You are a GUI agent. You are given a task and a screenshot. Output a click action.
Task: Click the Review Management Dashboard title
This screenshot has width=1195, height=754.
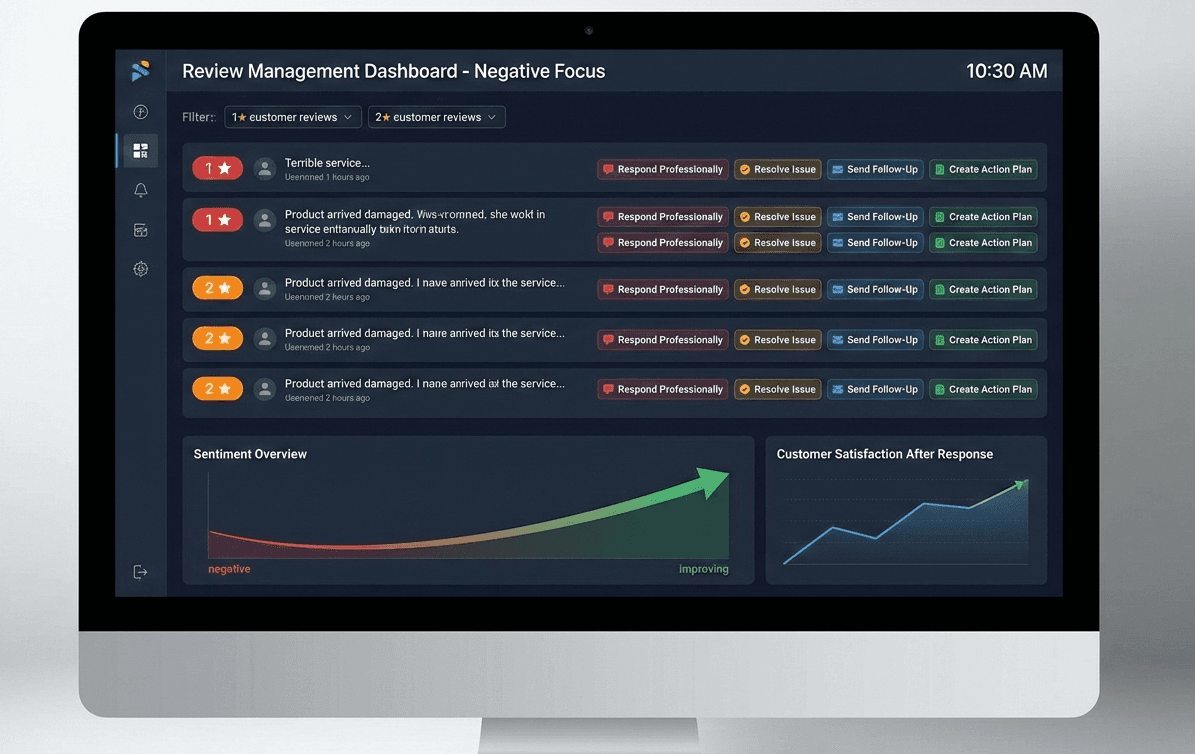pyautogui.click(x=393, y=70)
